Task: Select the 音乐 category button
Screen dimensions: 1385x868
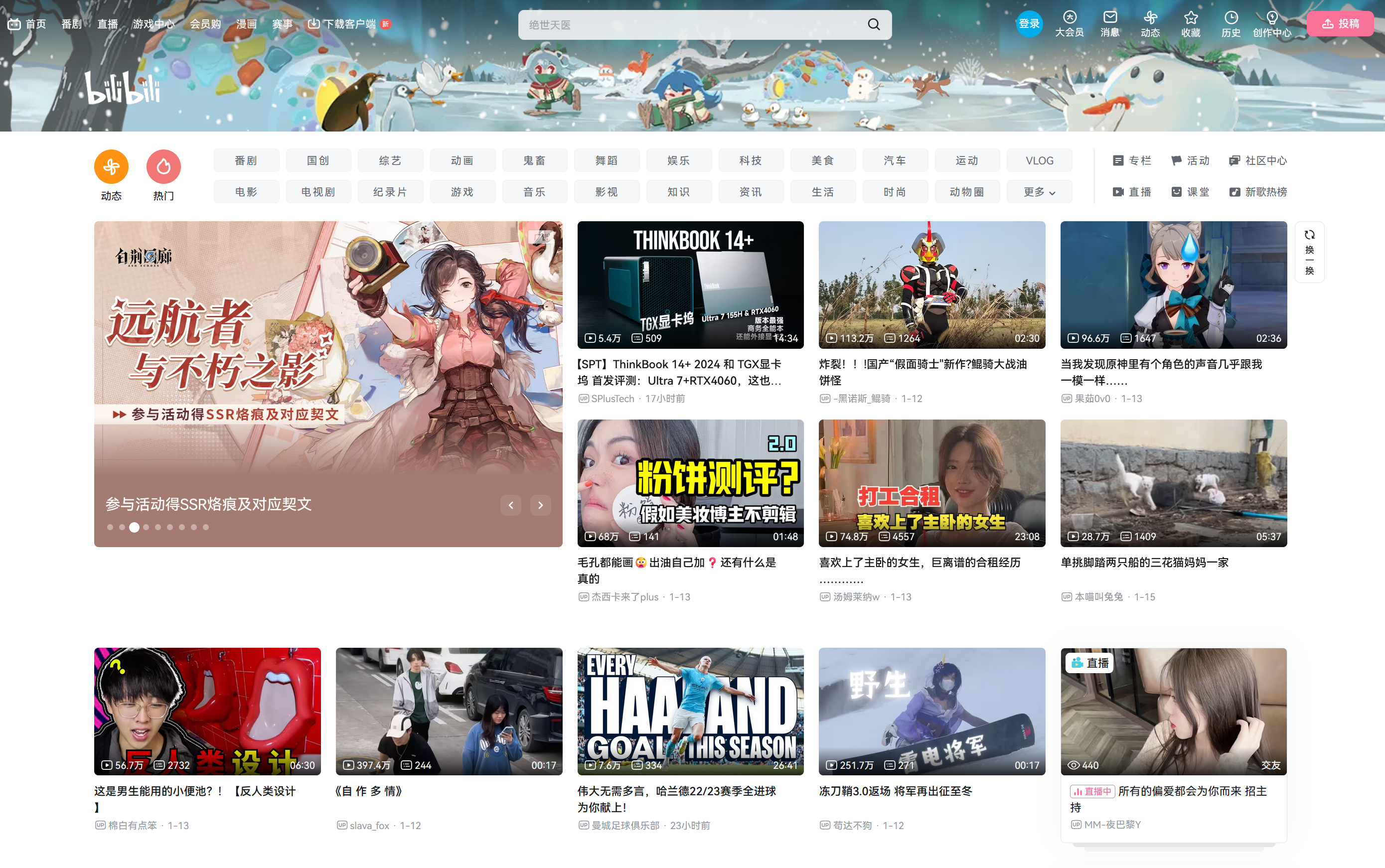Action: click(535, 192)
